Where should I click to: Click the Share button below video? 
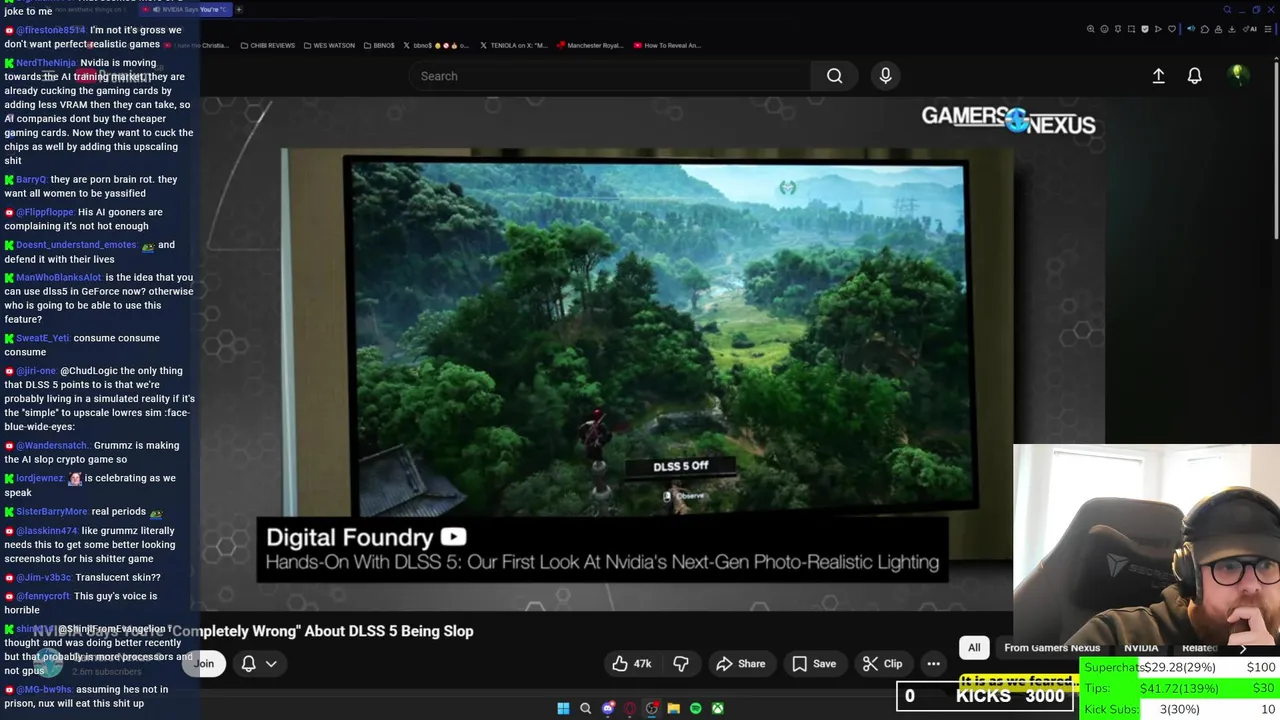coord(740,663)
